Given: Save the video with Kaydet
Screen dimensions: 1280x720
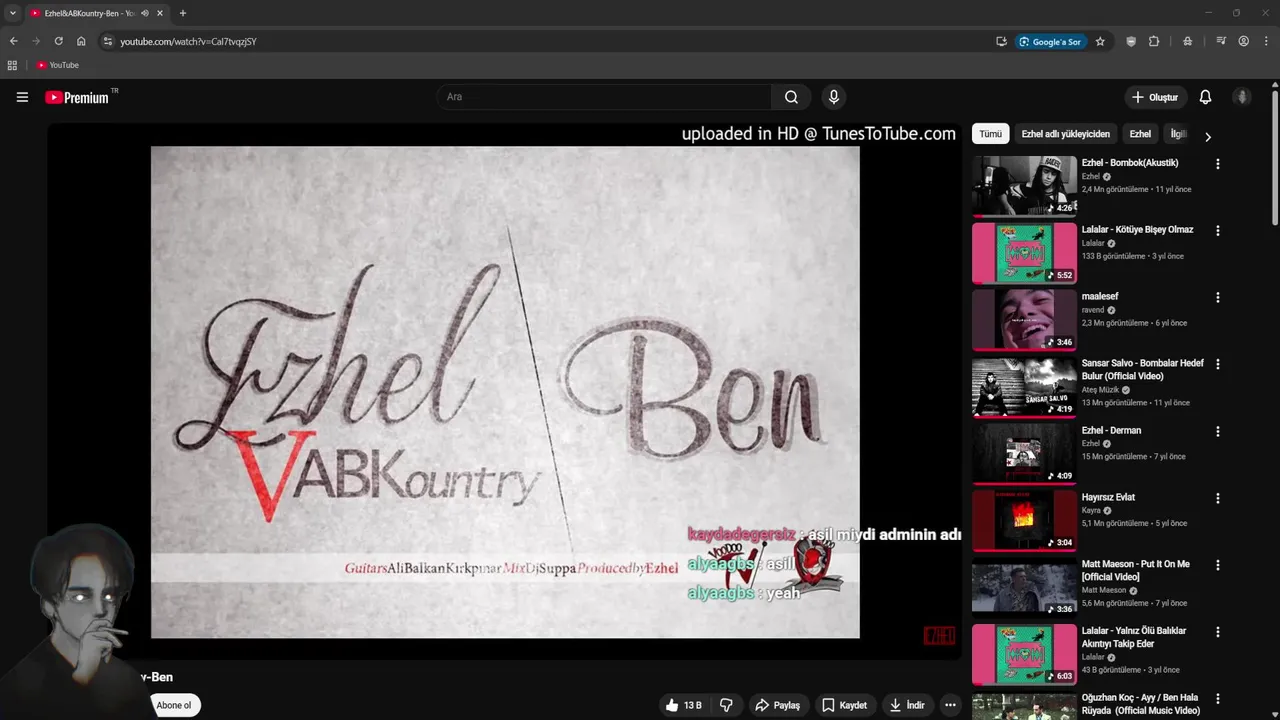Looking at the screenshot, I should coord(845,705).
